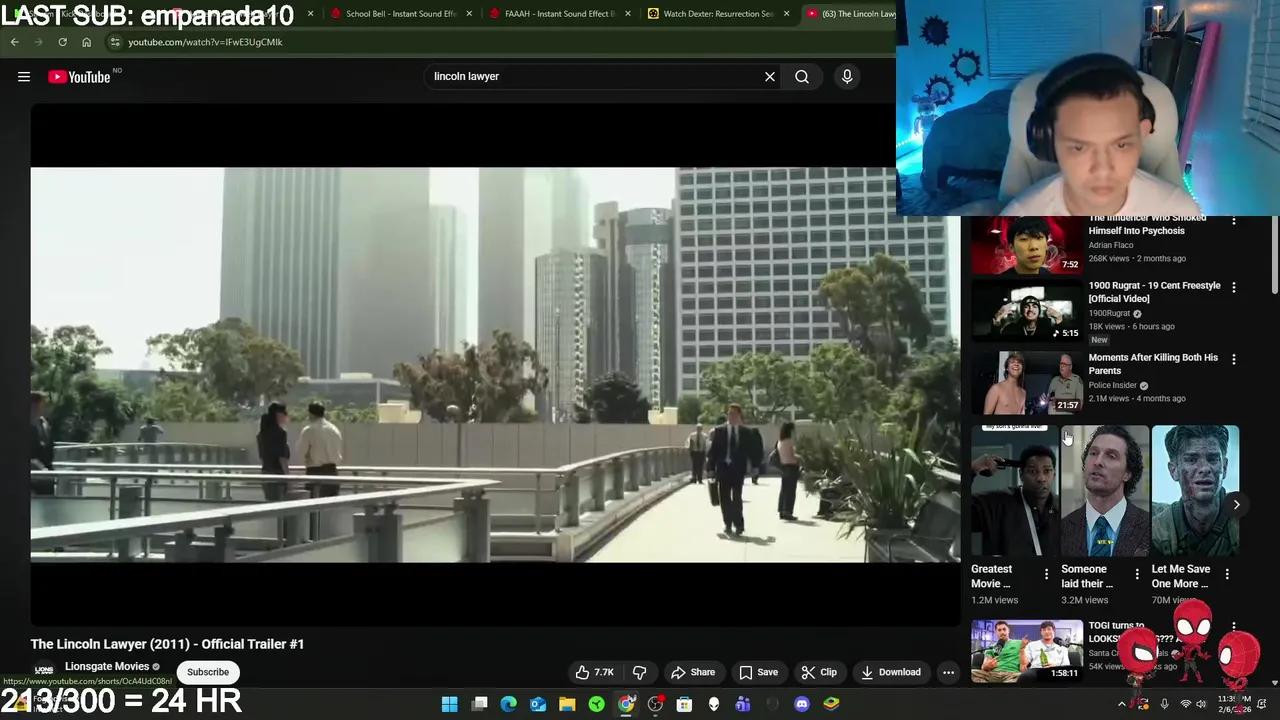Open the Windows Start menu
The height and width of the screenshot is (720, 1280).
coord(450,704)
